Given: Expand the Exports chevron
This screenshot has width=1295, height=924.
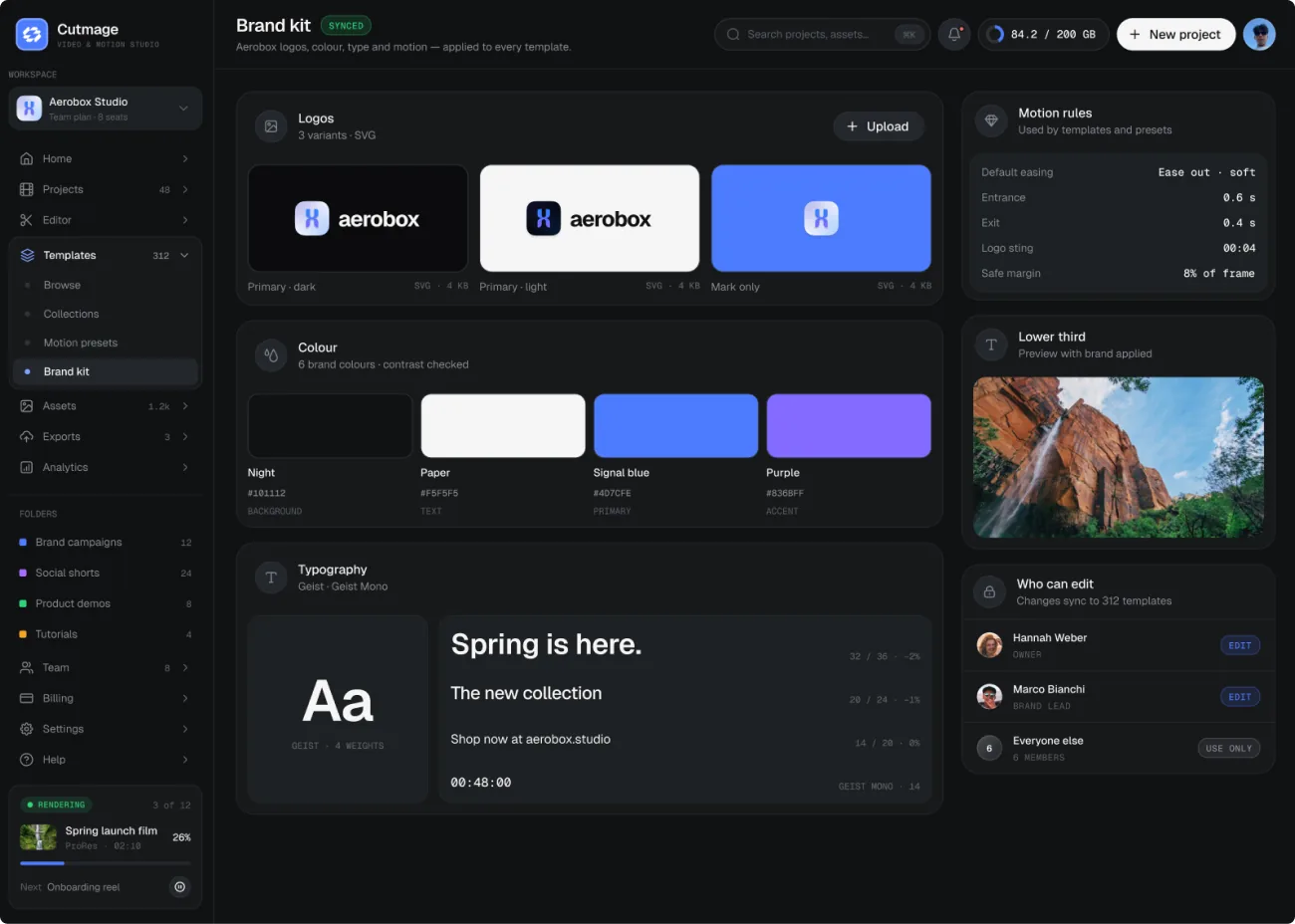Looking at the screenshot, I should pyautogui.click(x=185, y=437).
